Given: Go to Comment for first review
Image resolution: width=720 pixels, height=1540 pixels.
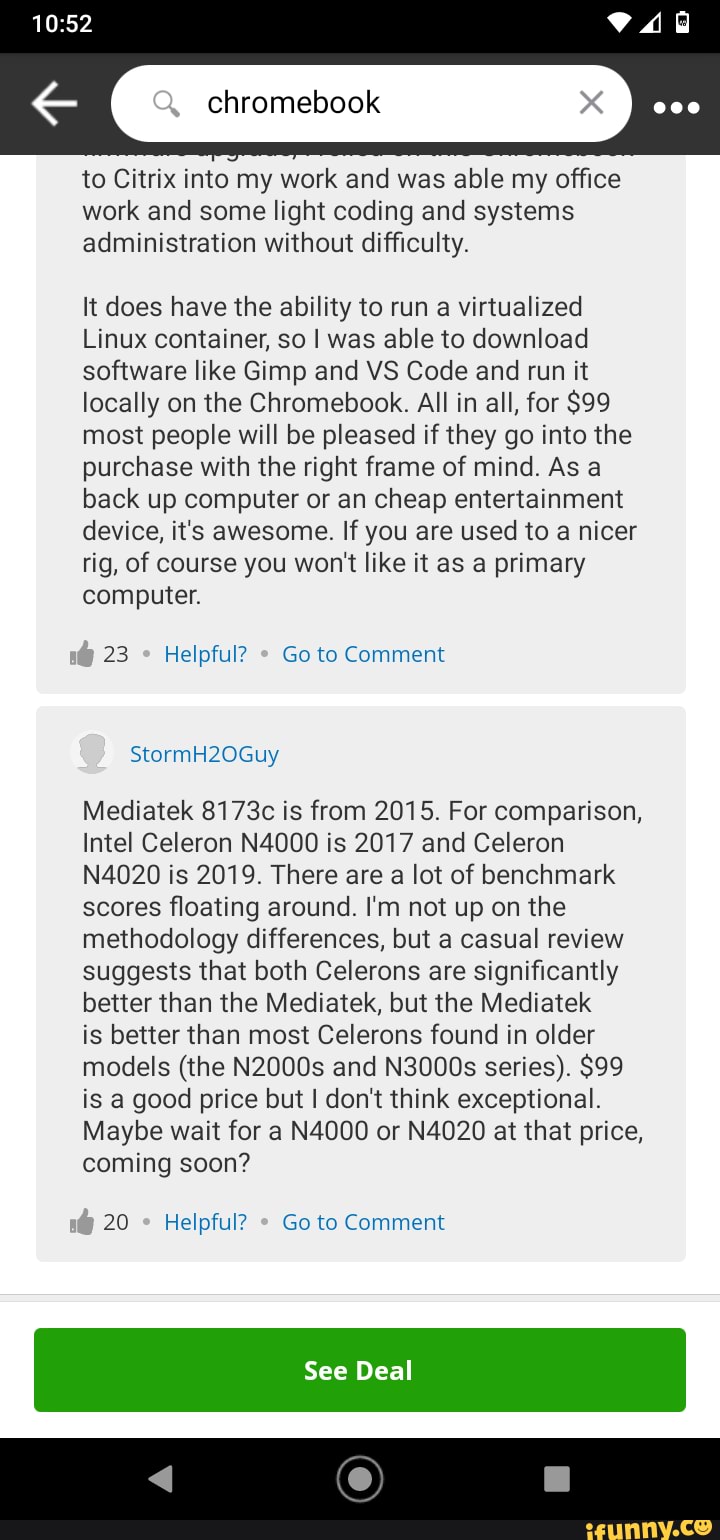Looking at the screenshot, I should [363, 654].
